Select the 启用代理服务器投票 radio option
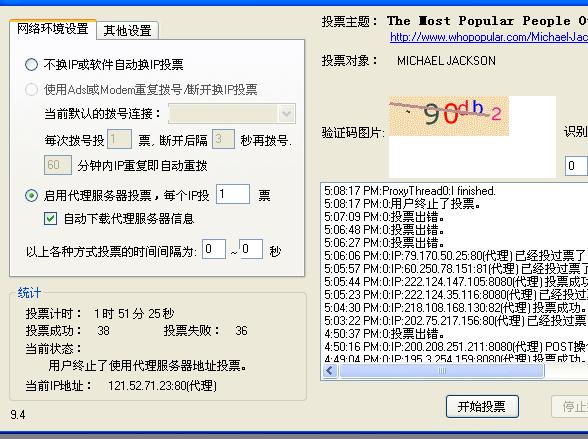Viewport: 588px width, 439px height. pos(32,195)
